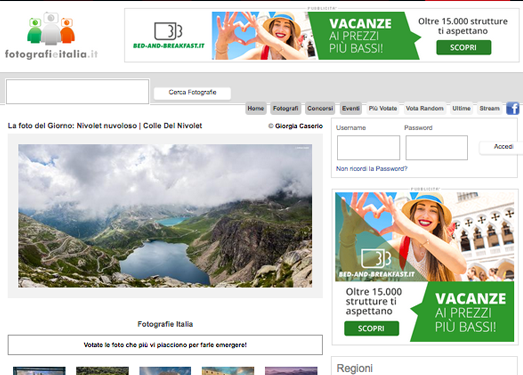Click the SCOPRI button in top banner
523x375 pixels.
(x=464, y=47)
